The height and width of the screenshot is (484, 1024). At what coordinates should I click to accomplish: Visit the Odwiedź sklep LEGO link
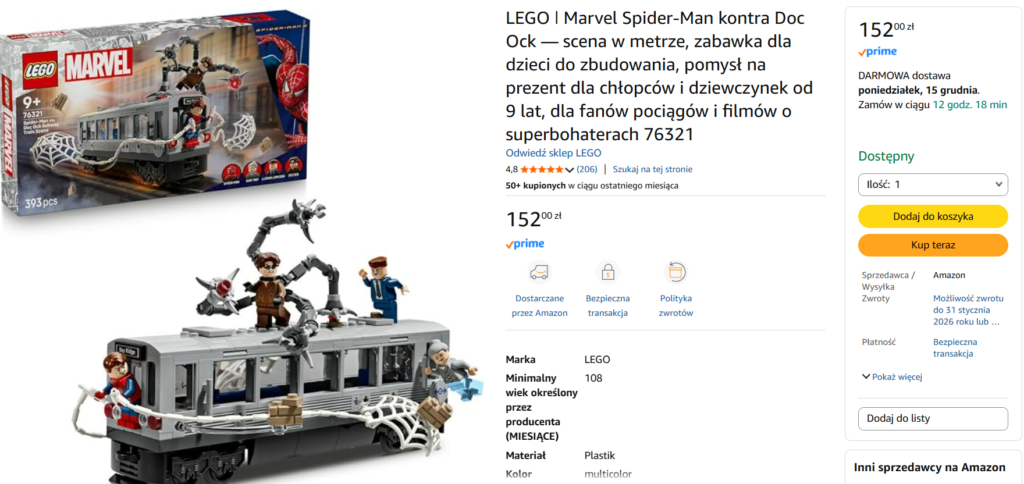click(553, 153)
